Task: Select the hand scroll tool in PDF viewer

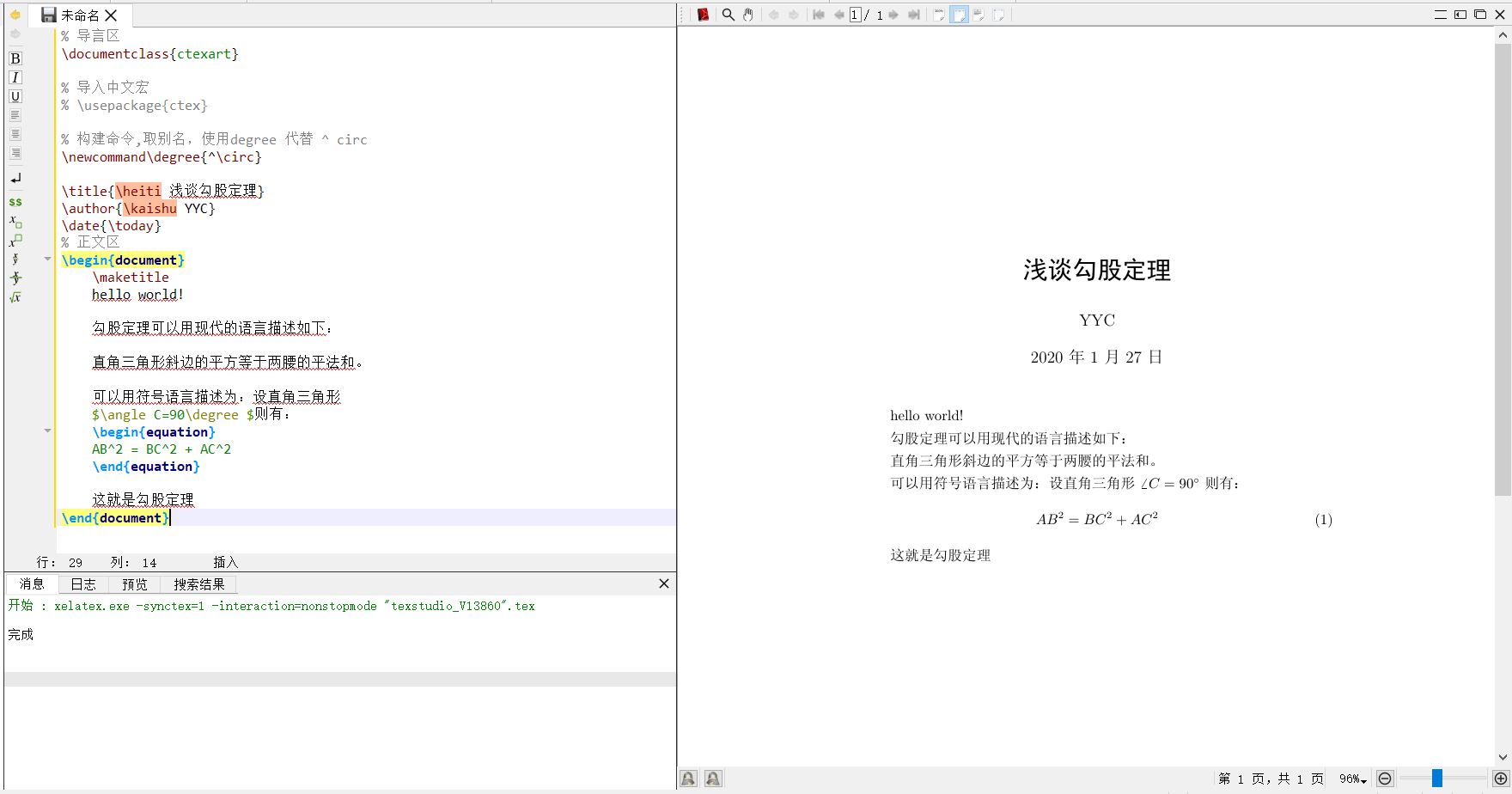Action: (x=747, y=15)
